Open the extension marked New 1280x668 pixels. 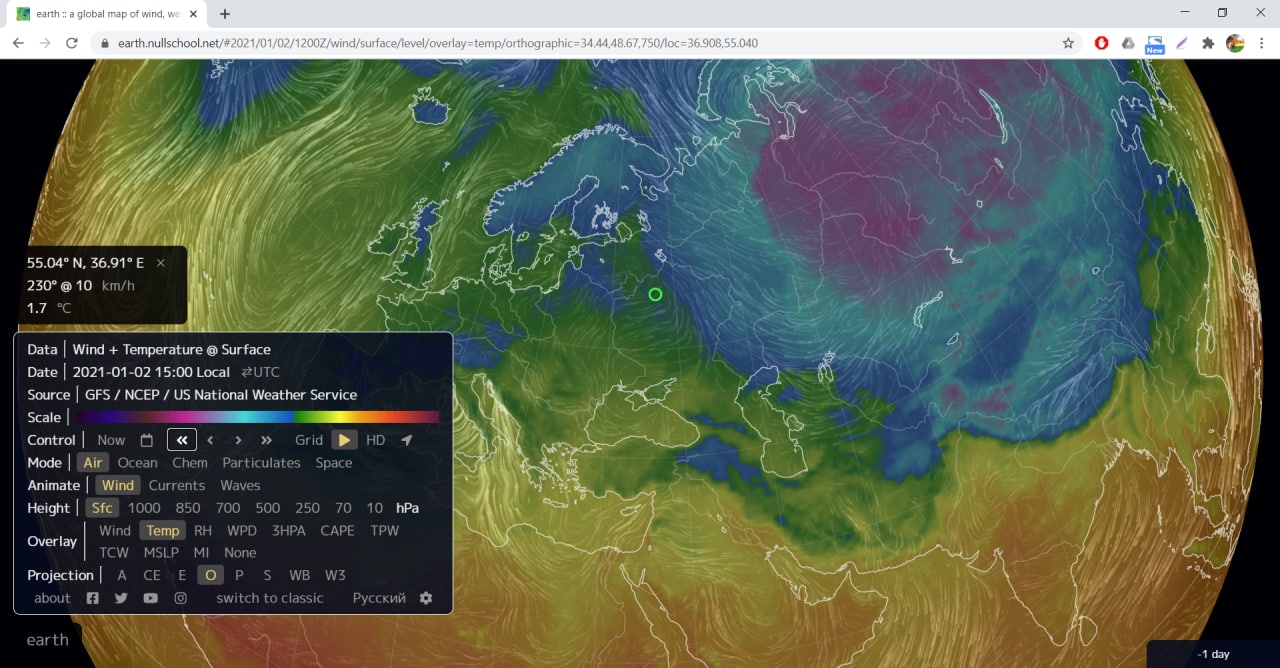coord(1155,44)
